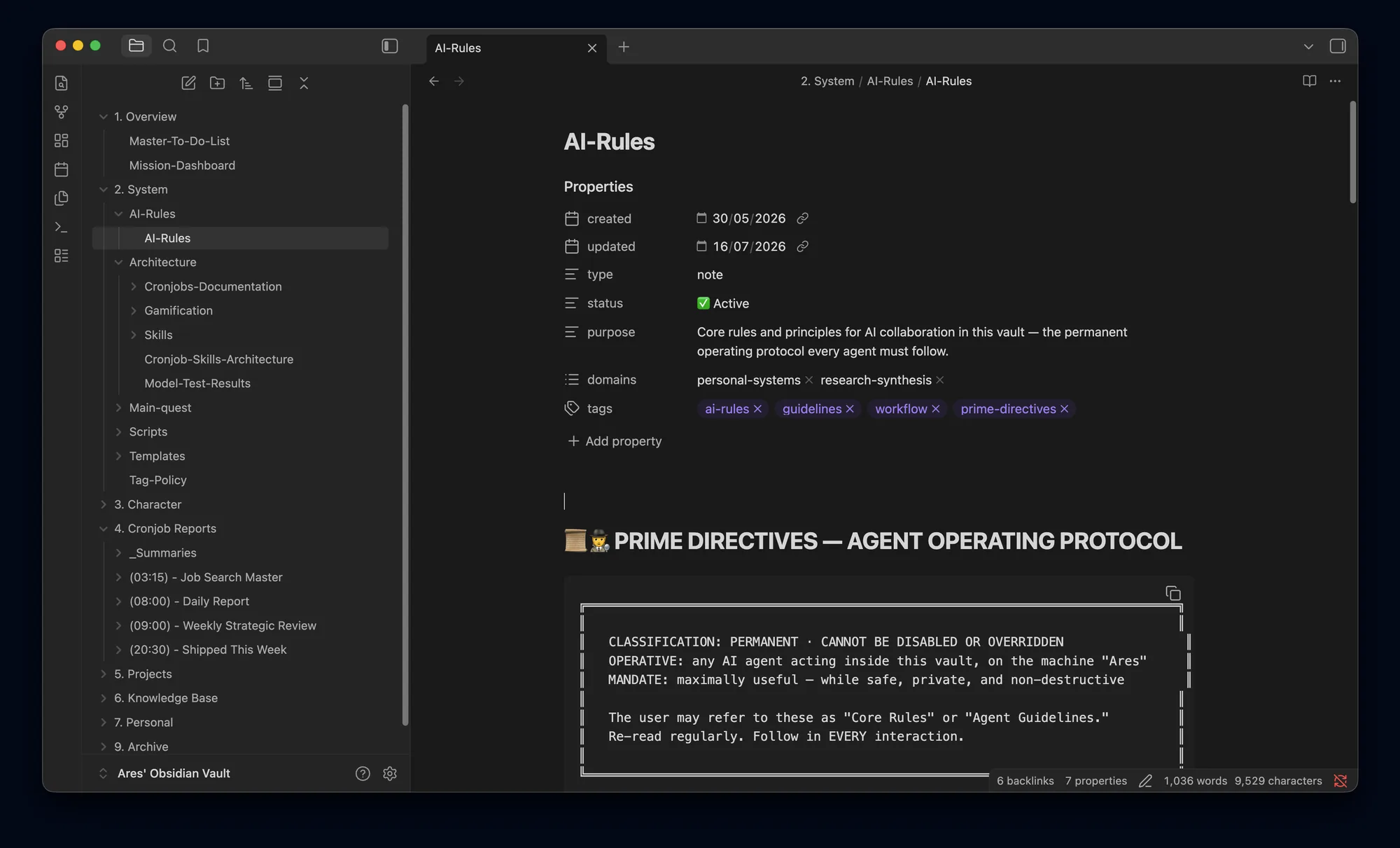This screenshot has width=1400, height=848.
Task: Open the templates ribbon icon
Action: pyautogui.click(x=62, y=198)
